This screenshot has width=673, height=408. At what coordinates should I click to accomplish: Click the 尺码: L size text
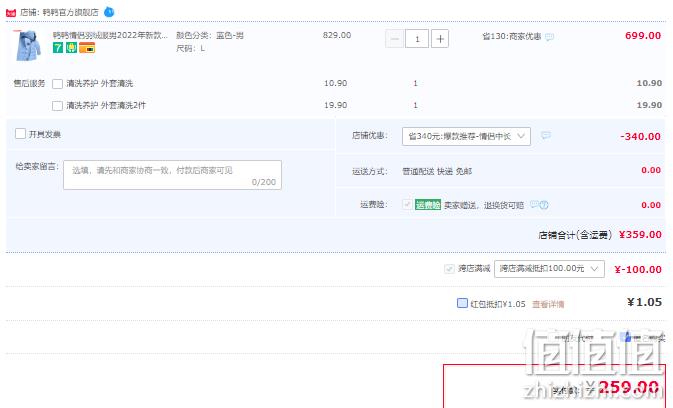(191, 48)
